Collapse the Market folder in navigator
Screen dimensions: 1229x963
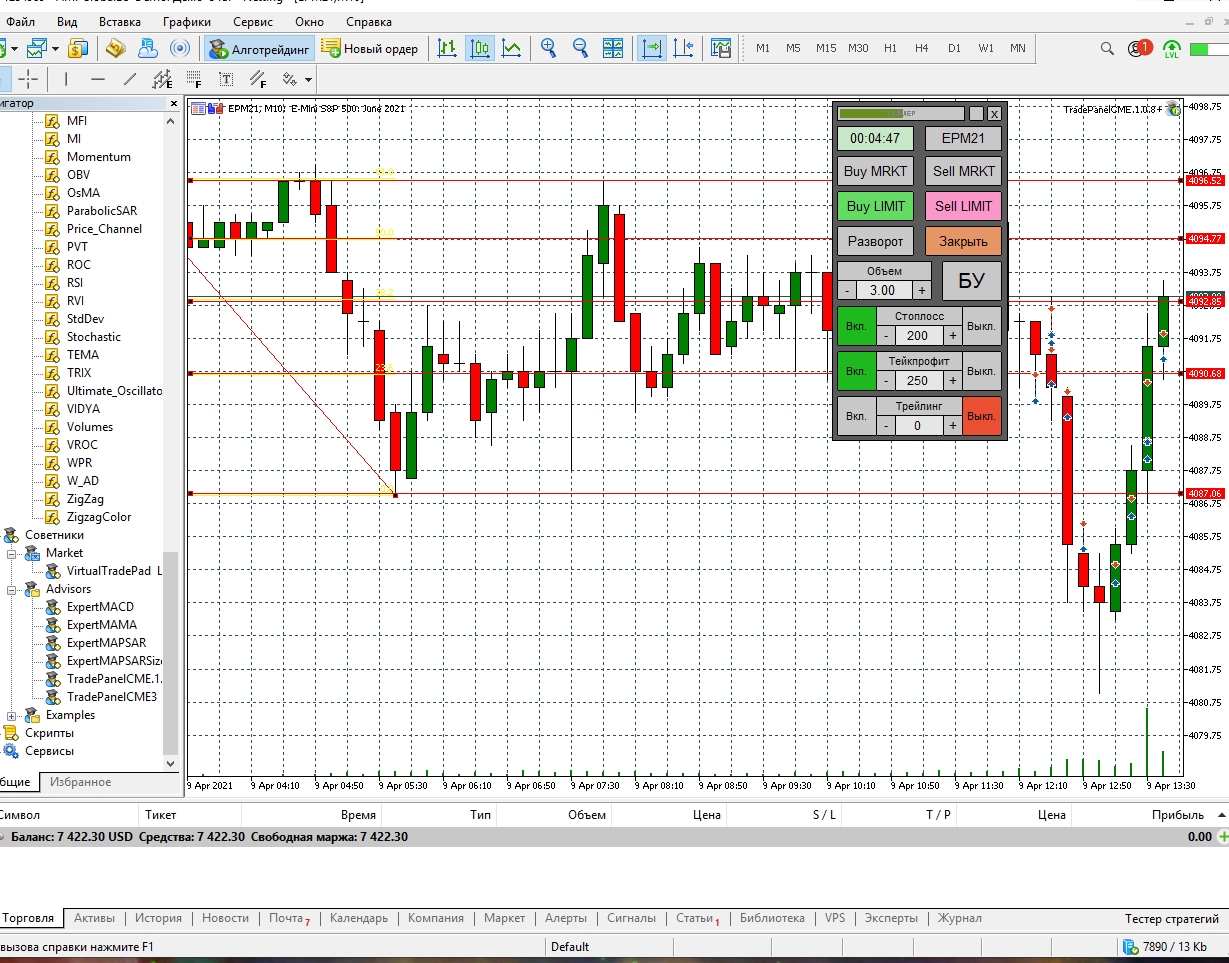[x=12, y=553]
